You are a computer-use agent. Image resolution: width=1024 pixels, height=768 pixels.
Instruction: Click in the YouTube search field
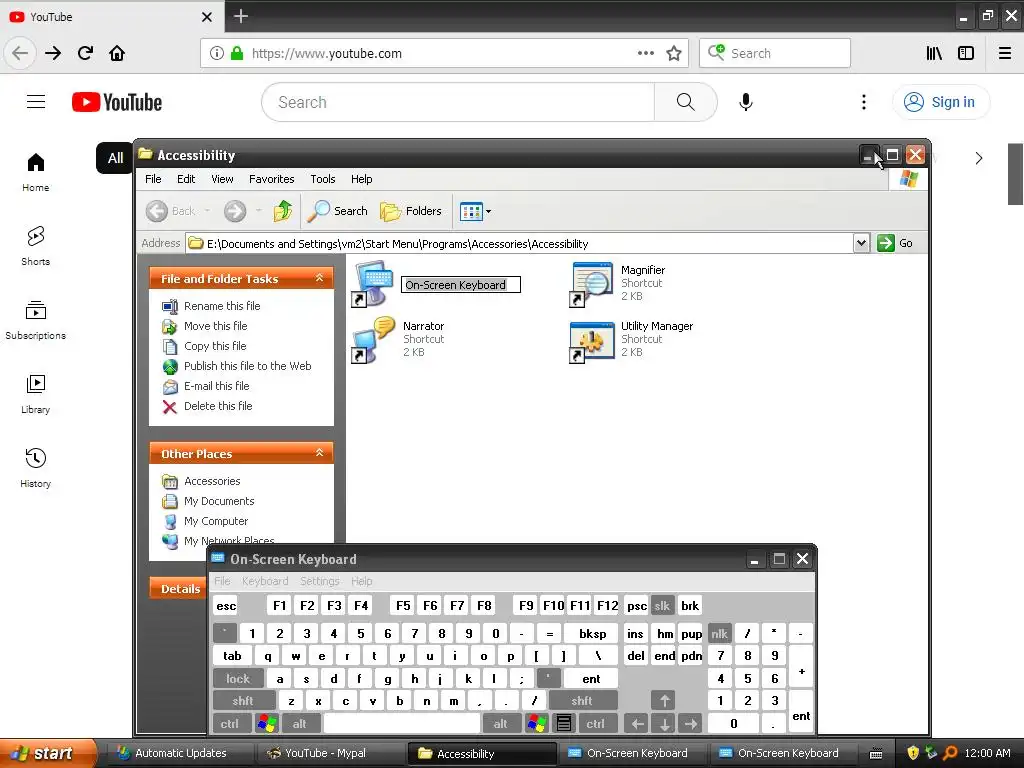(458, 102)
